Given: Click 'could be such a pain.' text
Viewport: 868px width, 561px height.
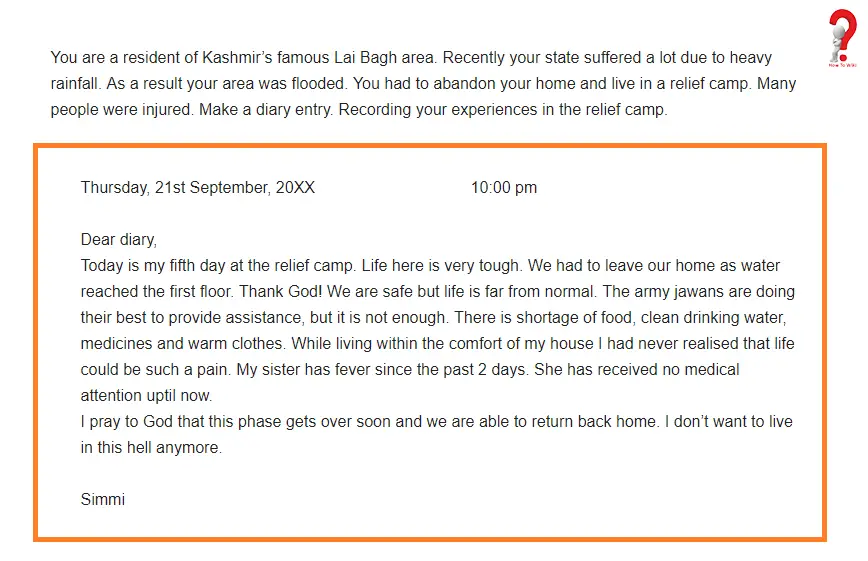Looking at the screenshot, I should pos(156,369).
